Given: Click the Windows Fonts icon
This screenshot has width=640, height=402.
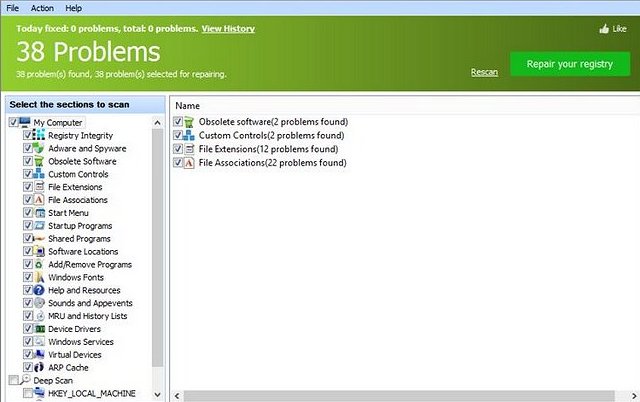Looking at the screenshot, I should coord(40,278).
